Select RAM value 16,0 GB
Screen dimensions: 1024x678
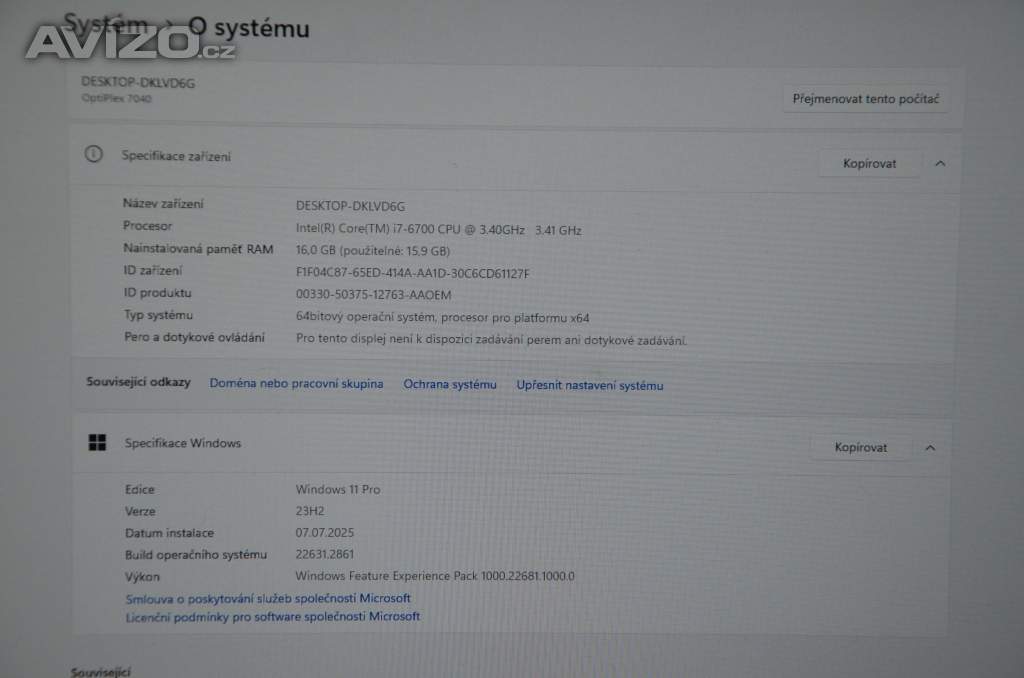click(373, 251)
